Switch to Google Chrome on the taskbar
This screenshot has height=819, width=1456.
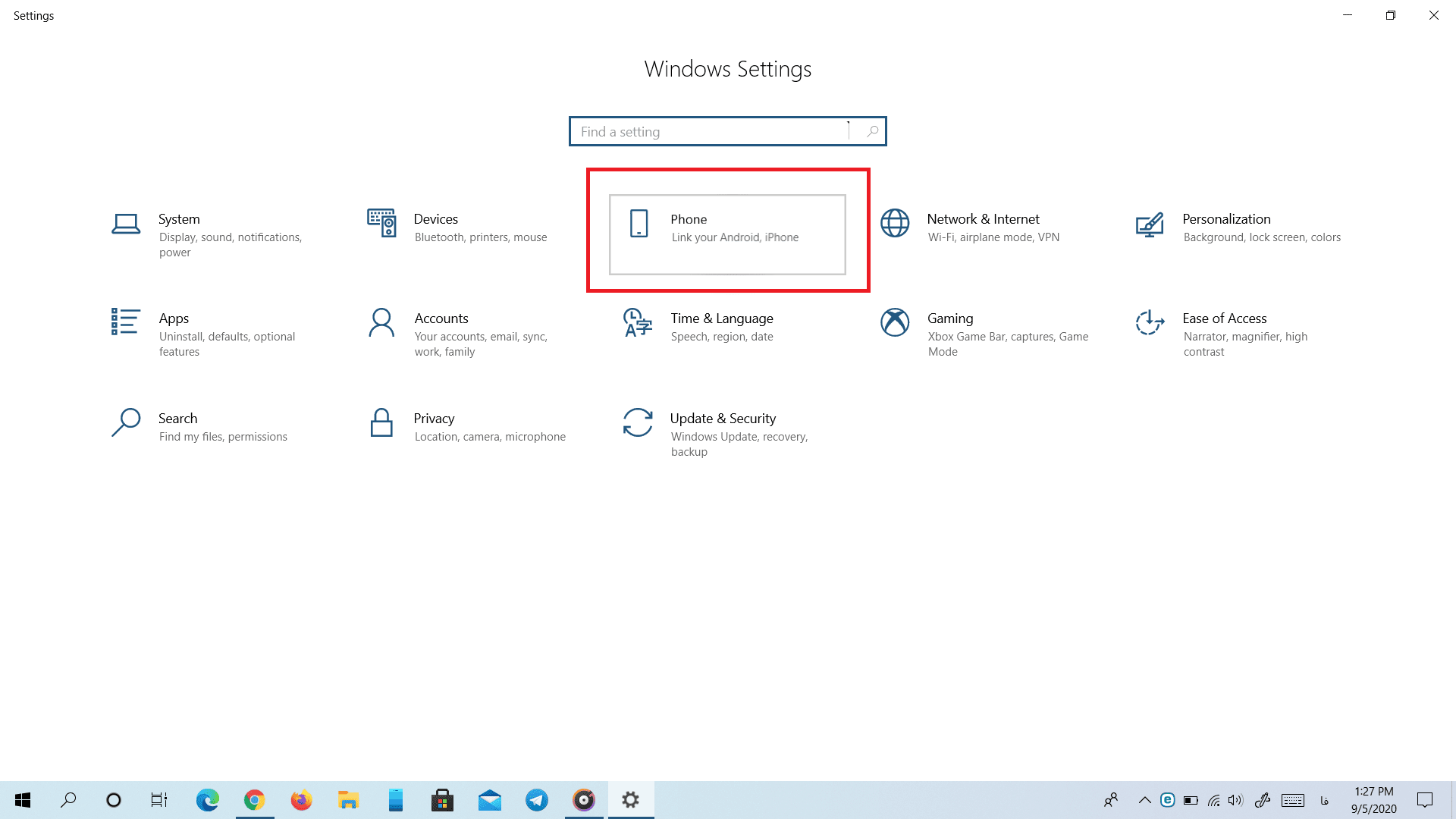[254, 800]
